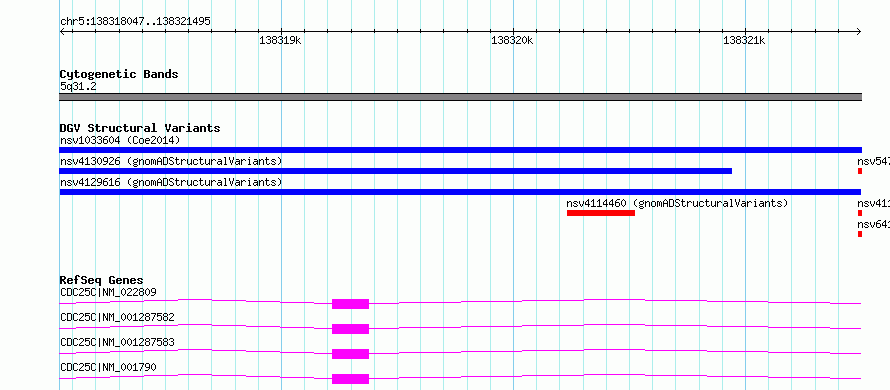Image resolution: width=890 pixels, height=390 pixels.
Task: Click the Cytogenetic Bands track title
Action: pyautogui.click(x=119, y=74)
